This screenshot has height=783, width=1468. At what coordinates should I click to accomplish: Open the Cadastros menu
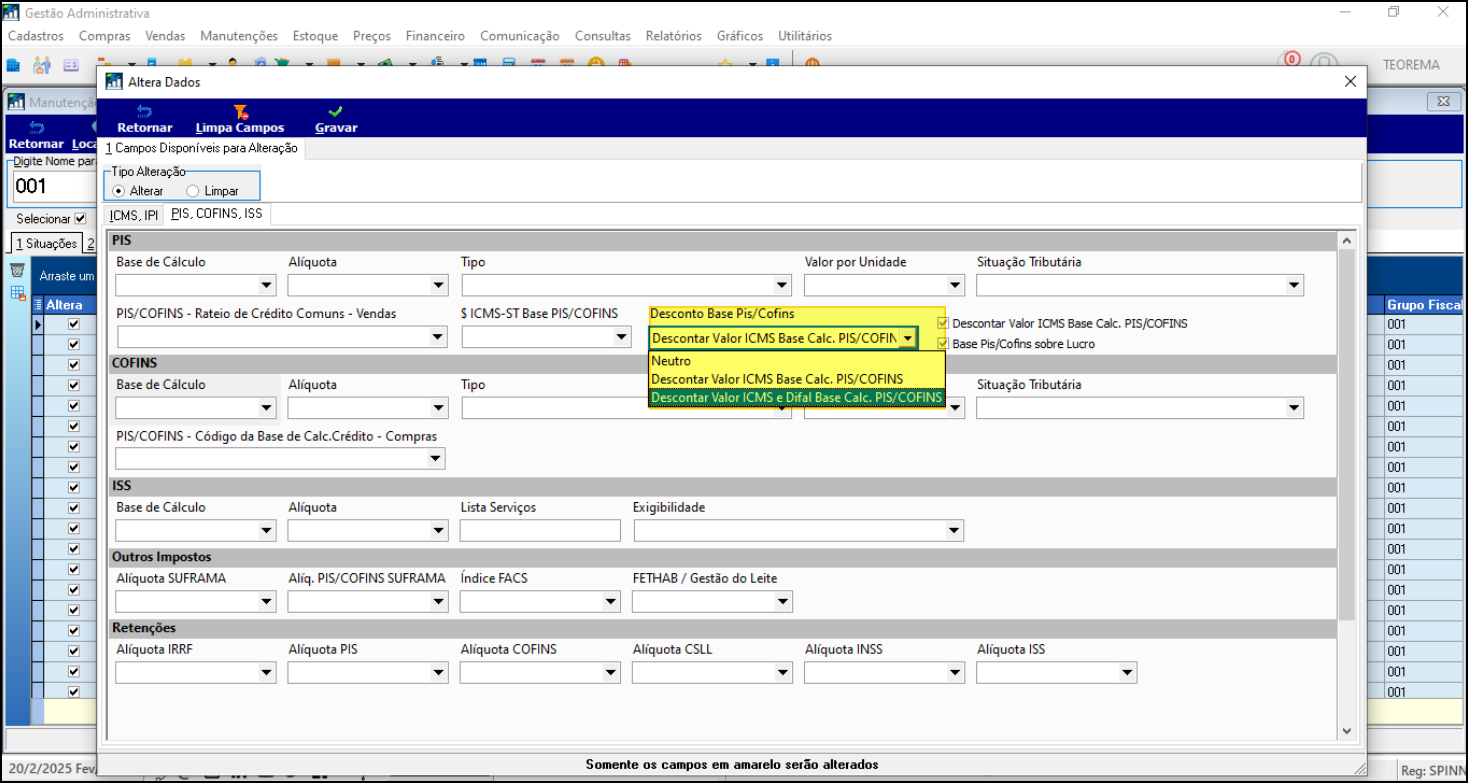(36, 36)
